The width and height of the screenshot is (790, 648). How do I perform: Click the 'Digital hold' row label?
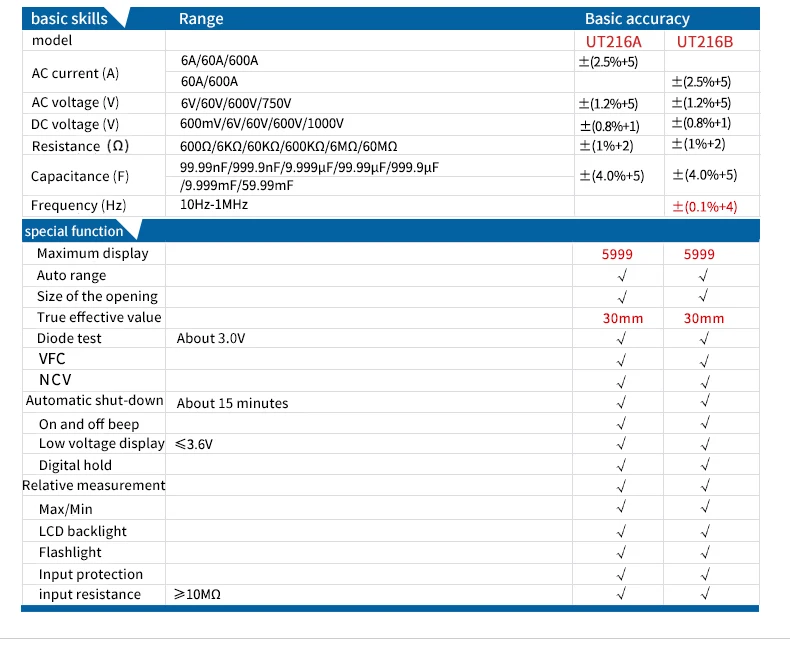(75, 465)
